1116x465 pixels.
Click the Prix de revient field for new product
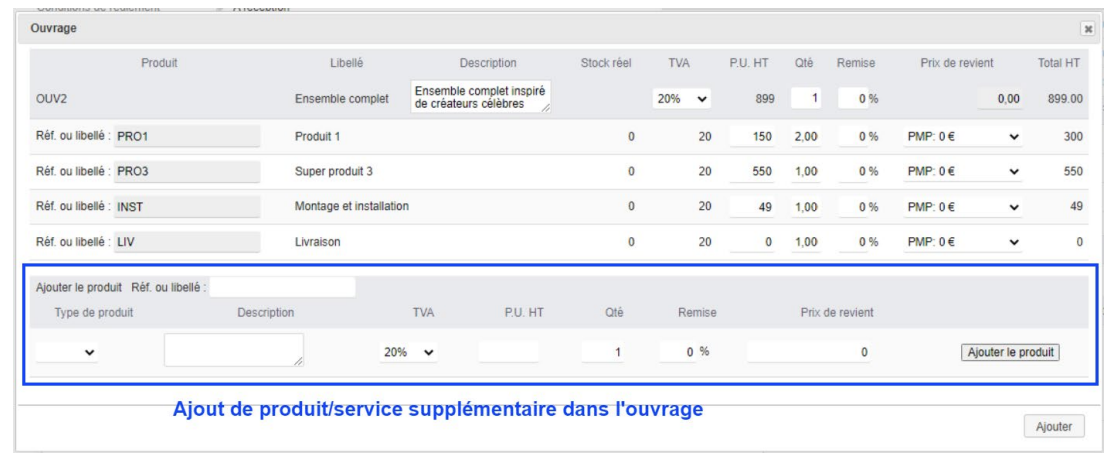point(810,352)
